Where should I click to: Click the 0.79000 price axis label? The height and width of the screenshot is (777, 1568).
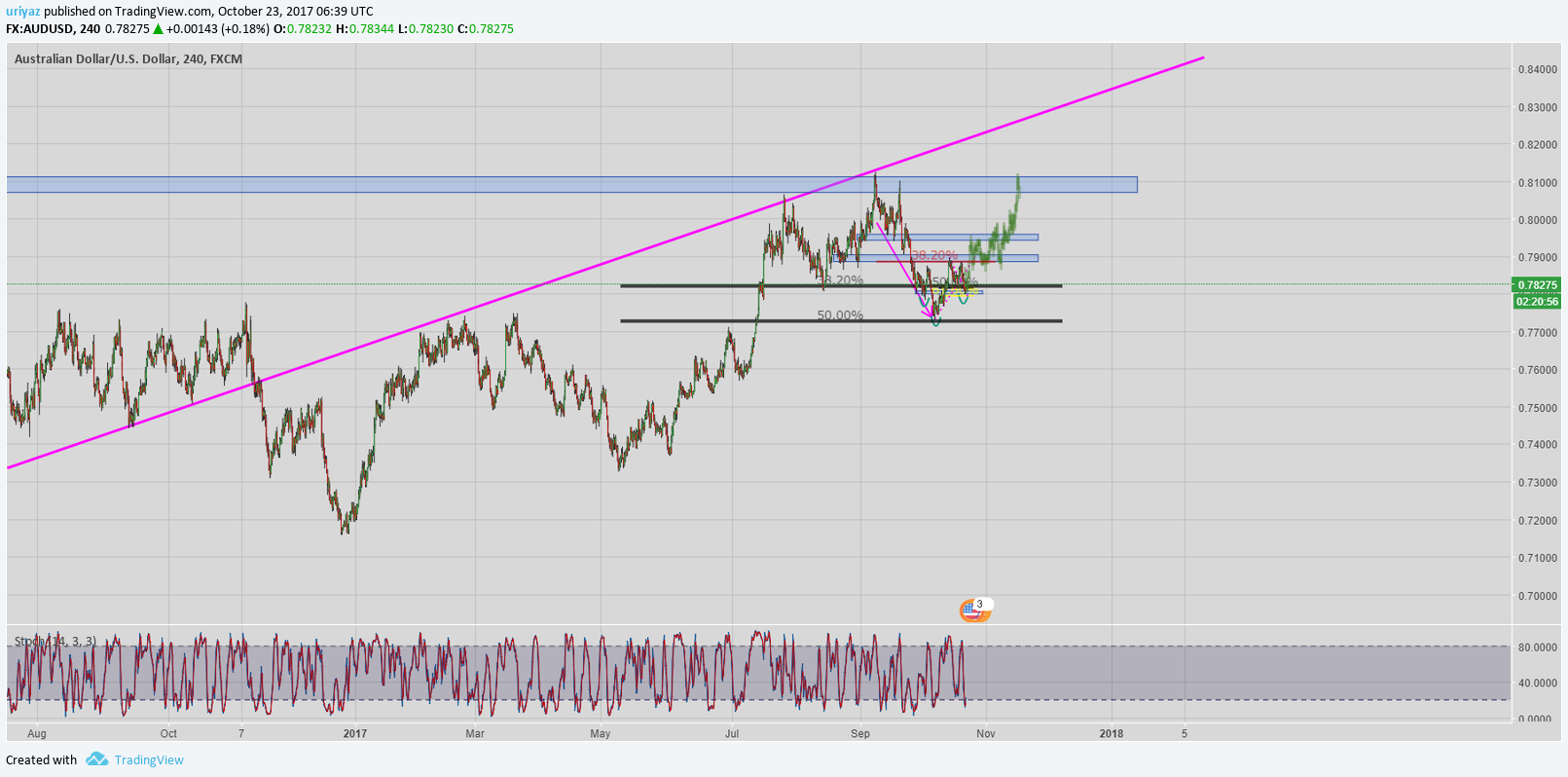click(x=1537, y=258)
